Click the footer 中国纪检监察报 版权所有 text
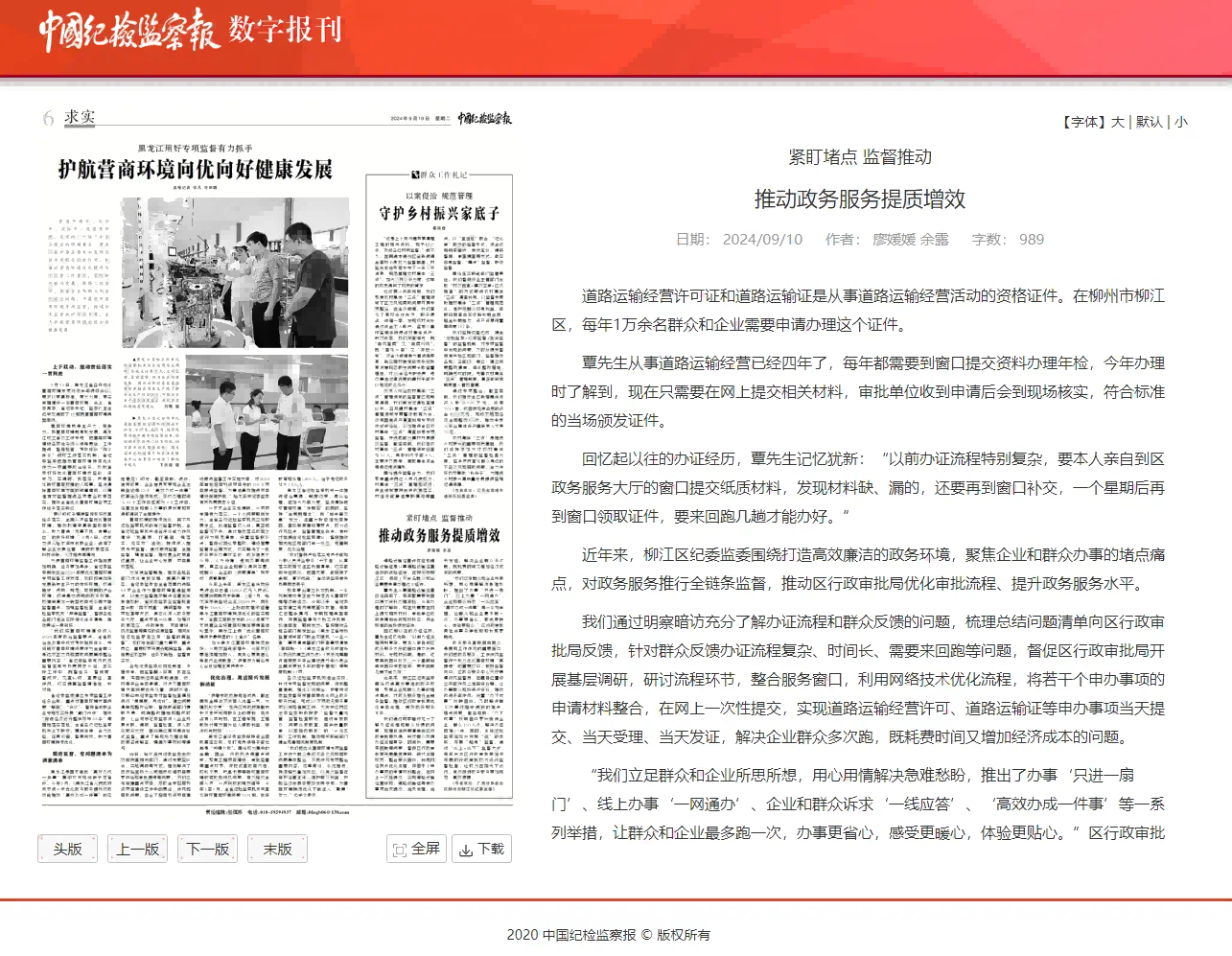Screen dimensions: 1232x956 pos(609,935)
